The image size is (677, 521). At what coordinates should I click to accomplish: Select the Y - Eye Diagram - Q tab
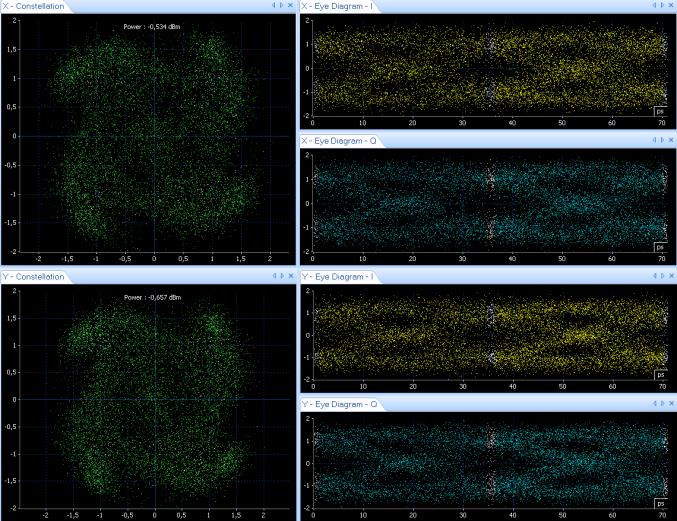[x=340, y=404]
